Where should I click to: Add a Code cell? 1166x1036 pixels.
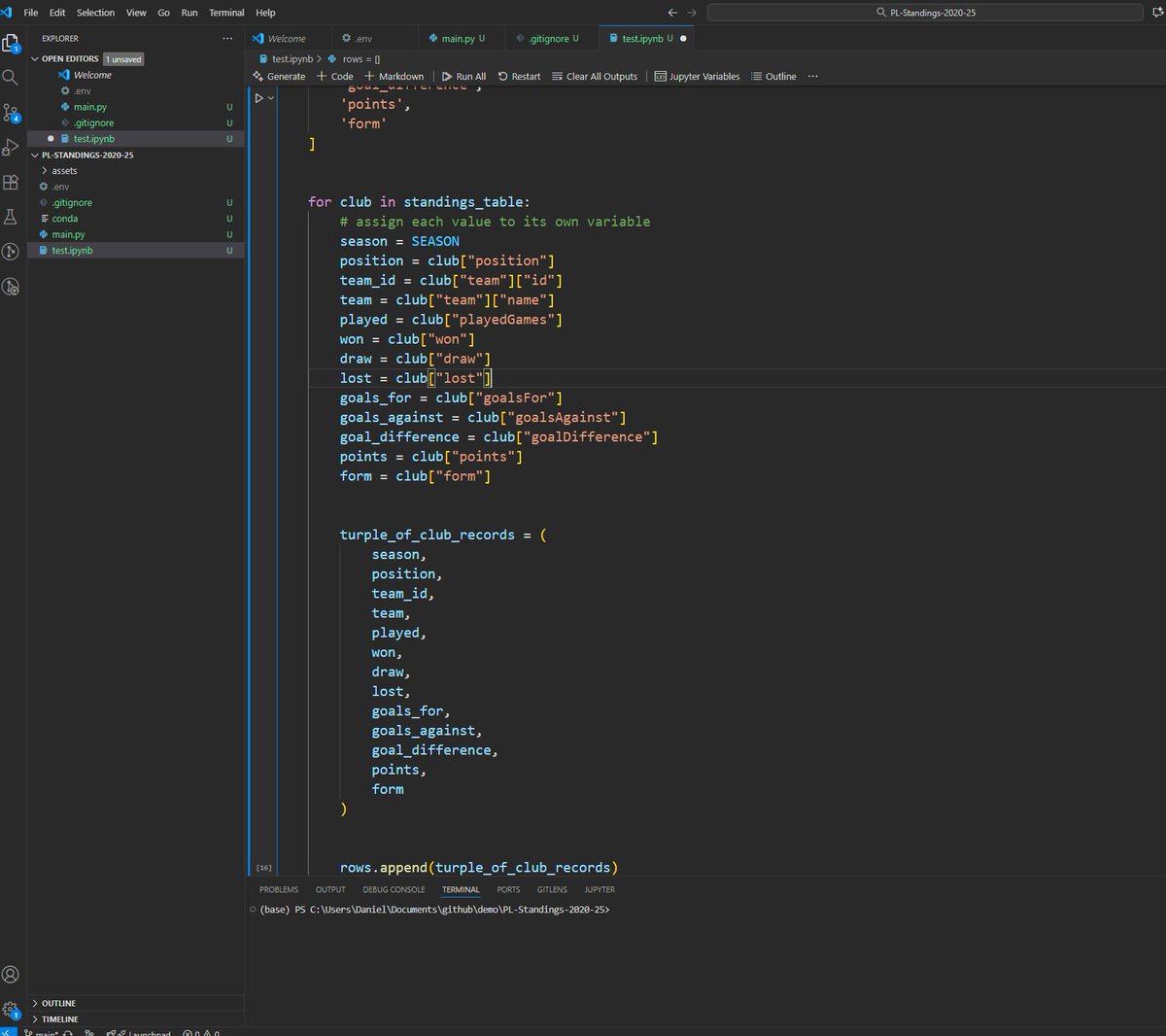click(x=335, y=77)
